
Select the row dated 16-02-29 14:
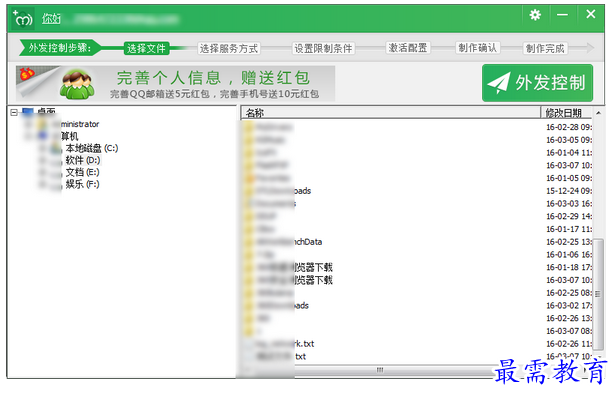coord(416,216)
